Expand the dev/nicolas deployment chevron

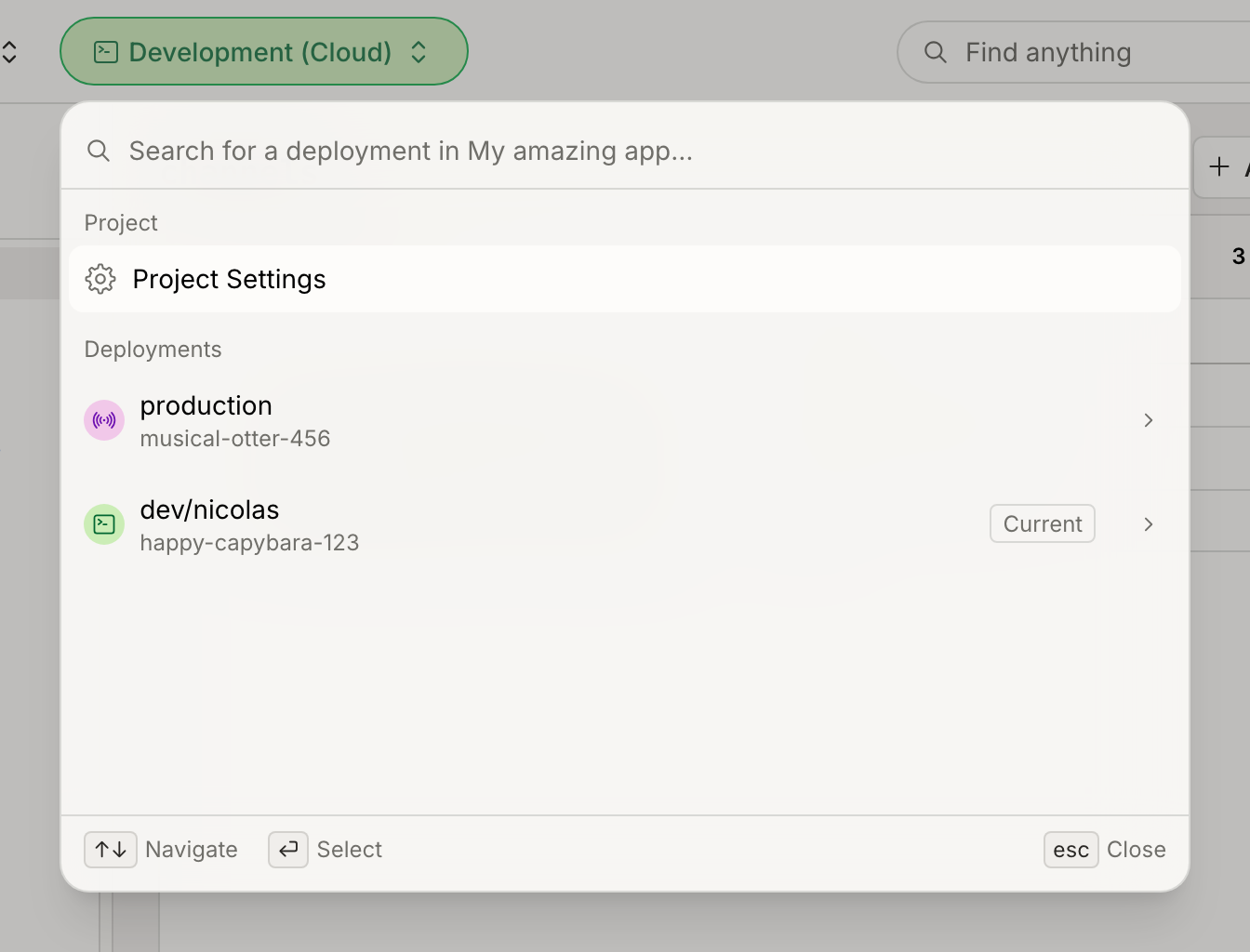click(x=1149, y=524)
